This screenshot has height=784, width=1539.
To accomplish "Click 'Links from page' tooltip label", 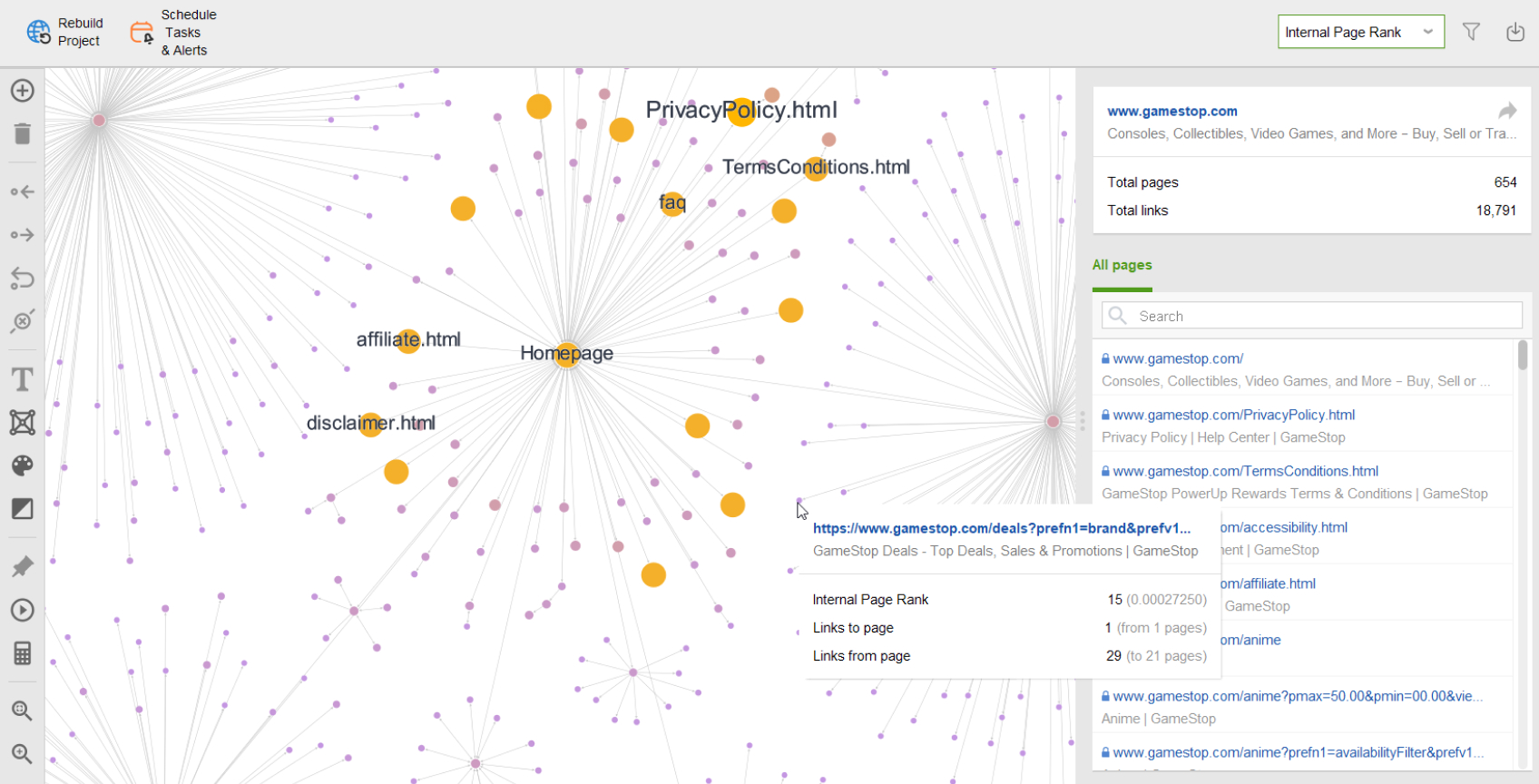I will [x=861, y=656].
